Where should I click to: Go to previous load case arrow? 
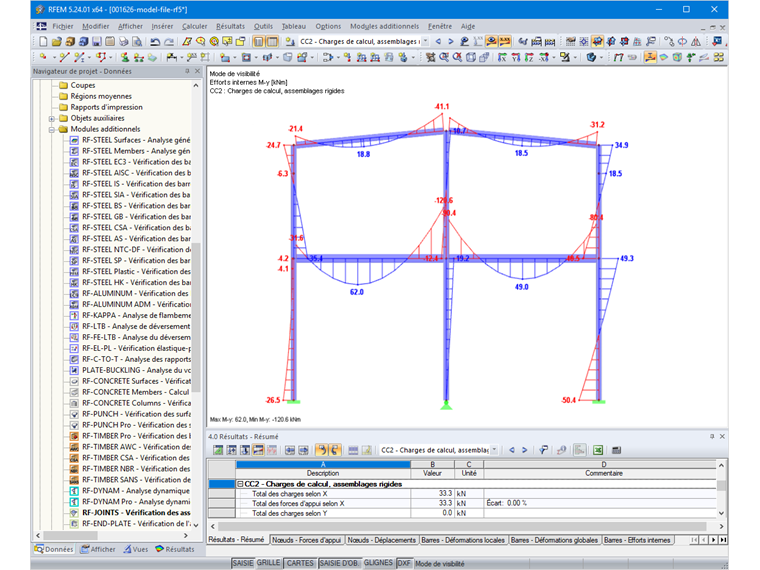[x=438, y=42]
